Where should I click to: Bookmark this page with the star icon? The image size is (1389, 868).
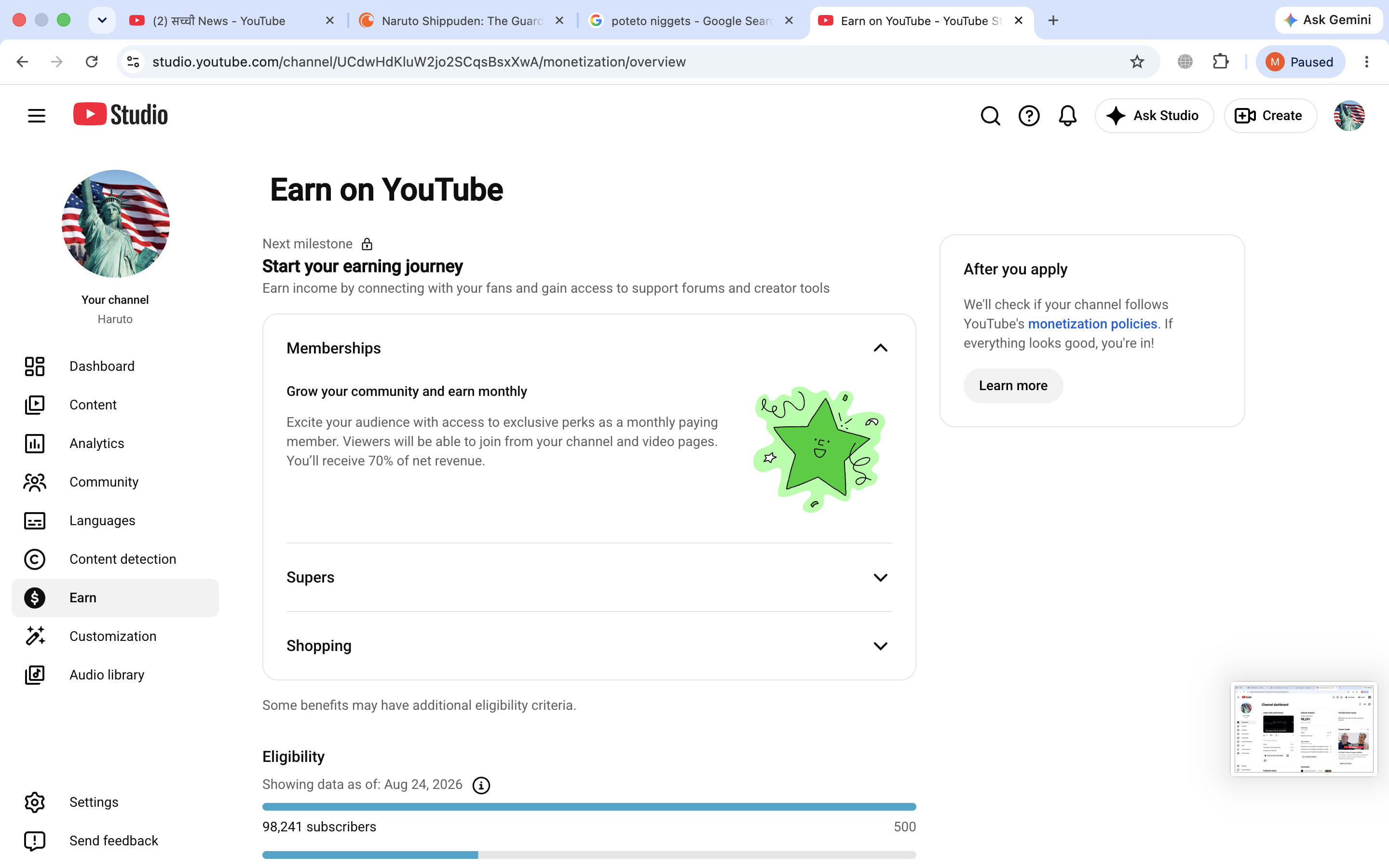1136,61
